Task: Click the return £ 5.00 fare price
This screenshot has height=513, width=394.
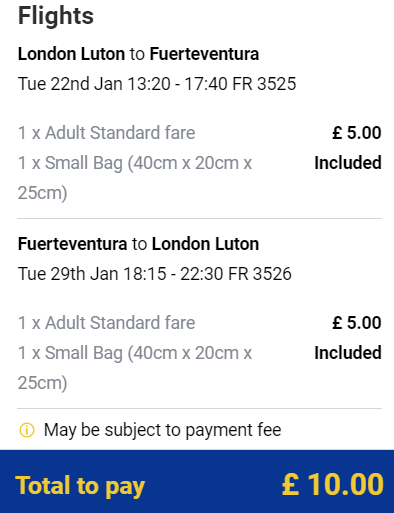Action: pos(357,323)
